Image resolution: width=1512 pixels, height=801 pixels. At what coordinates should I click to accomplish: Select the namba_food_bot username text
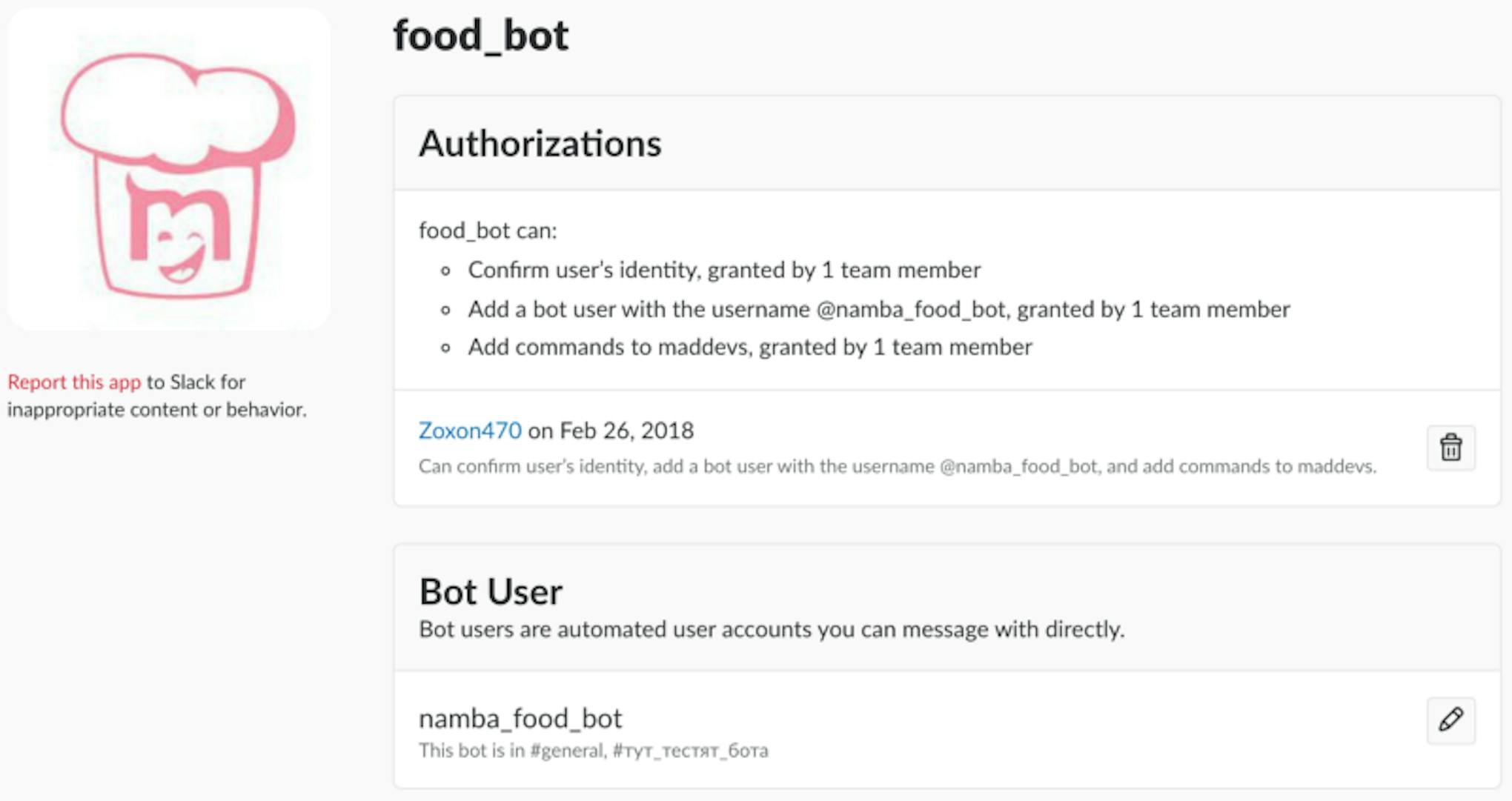pos(520,717)
